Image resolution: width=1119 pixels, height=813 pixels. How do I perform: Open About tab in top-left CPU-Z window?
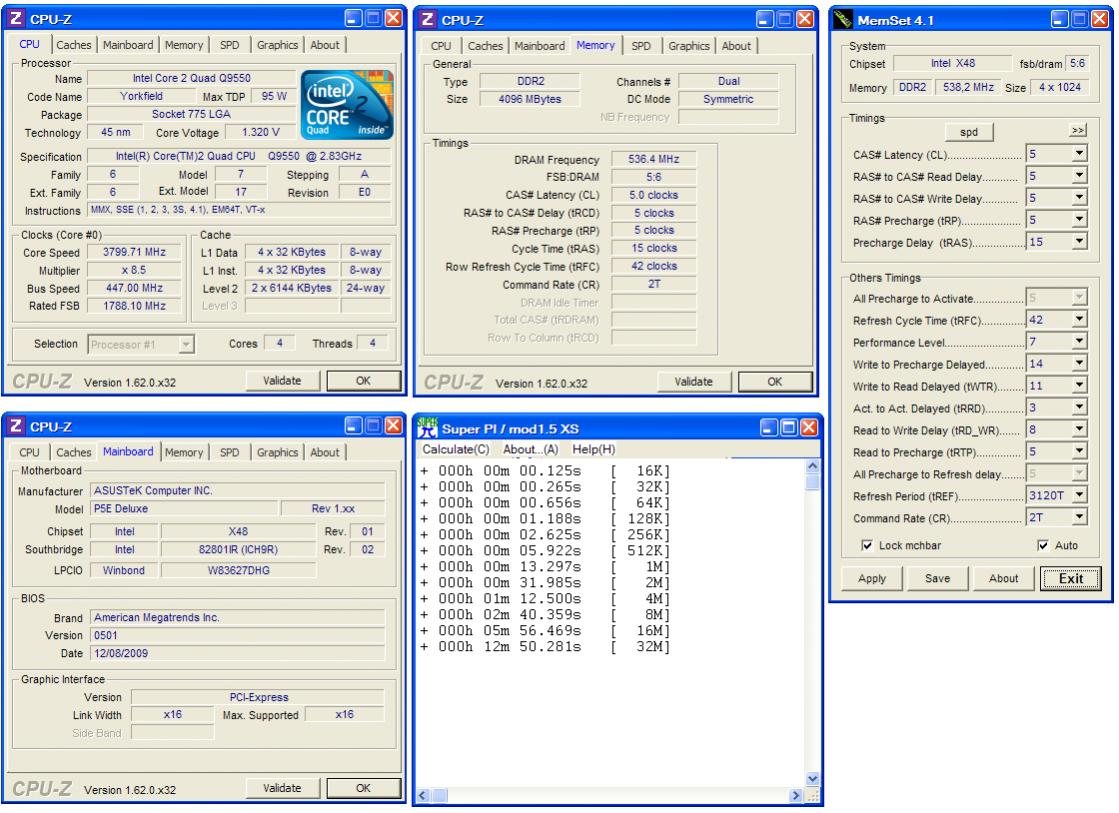[x=325, y=45]
